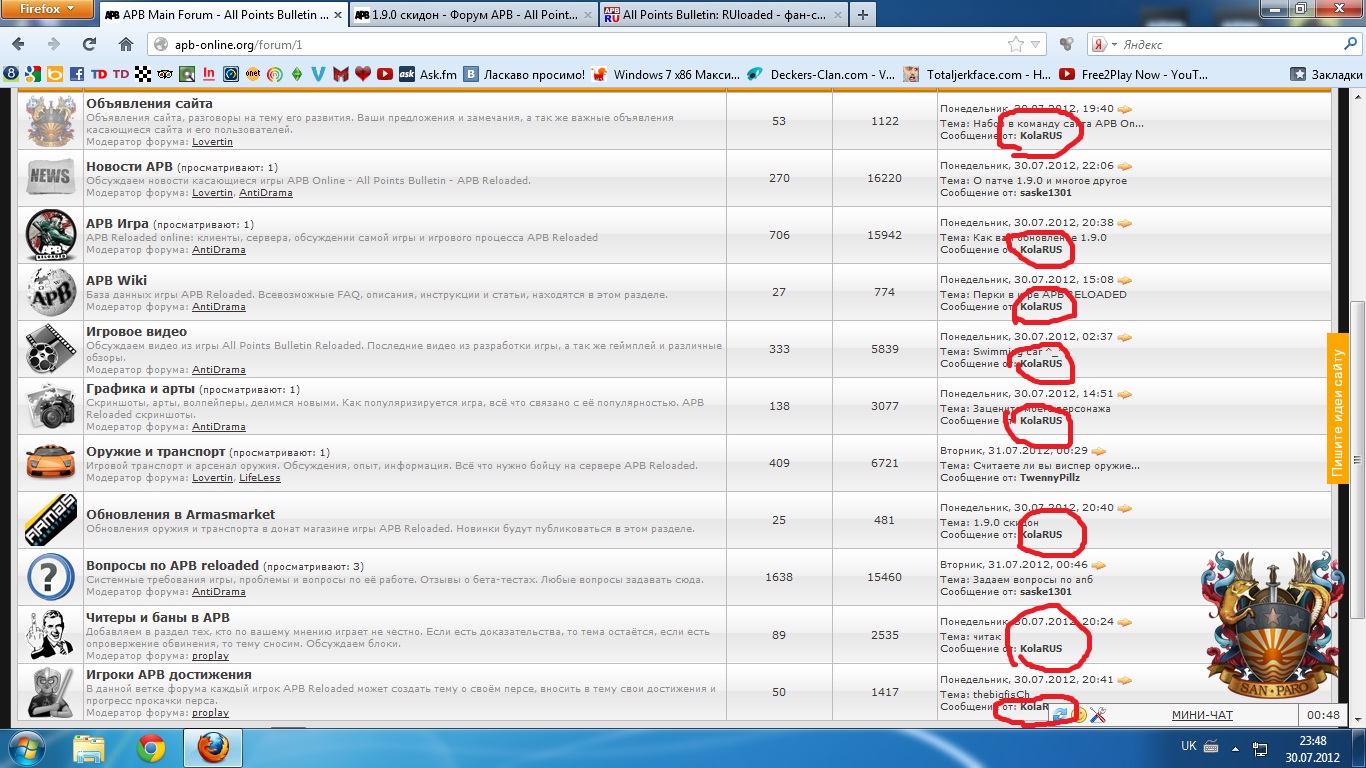Open the Firefox main menu dropdown
The image size is (1366, 768).
point(45,9)
